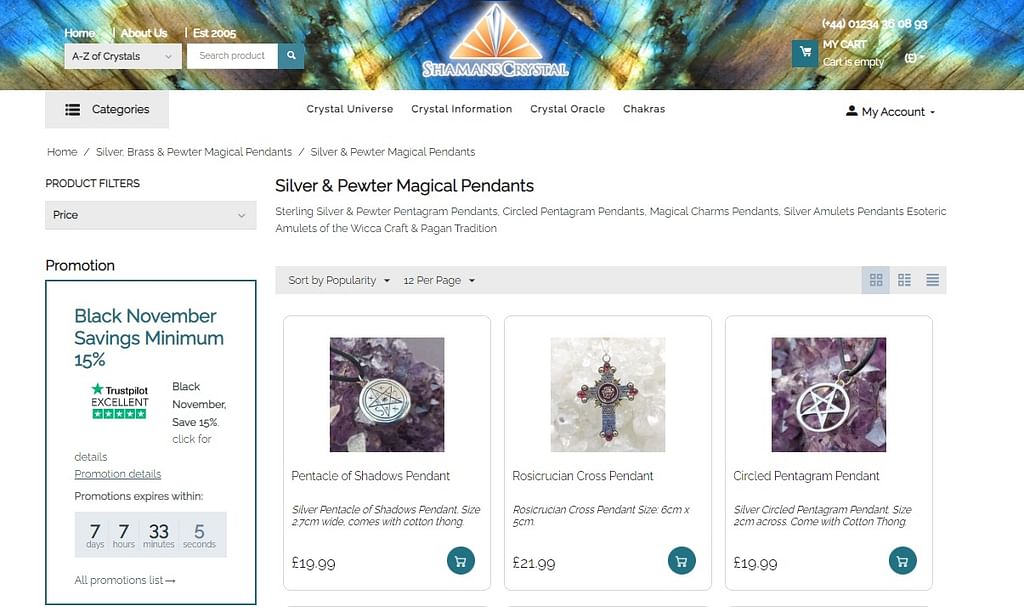Screen dimensions: 1024x607
Task: Go to the Chakras page
Action: pyautogui.click(x=644, y=109)
